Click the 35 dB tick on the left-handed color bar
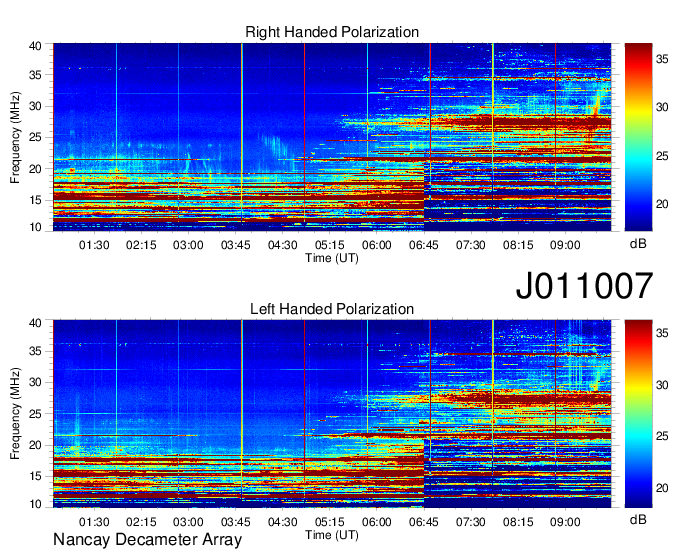The image size is (680, 552). pyautogui.click(x=662, y=333)
